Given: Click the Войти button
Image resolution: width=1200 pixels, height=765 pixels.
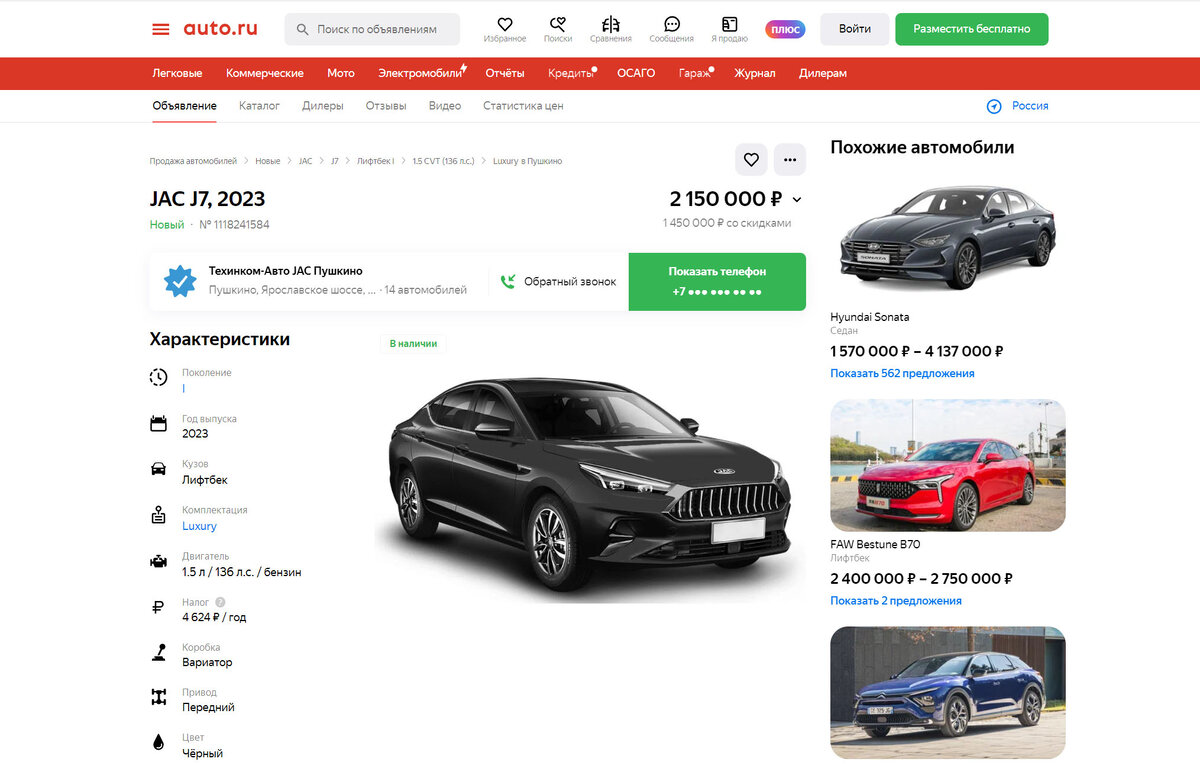Looking at the screenshot, I should [x=855, y=29].
